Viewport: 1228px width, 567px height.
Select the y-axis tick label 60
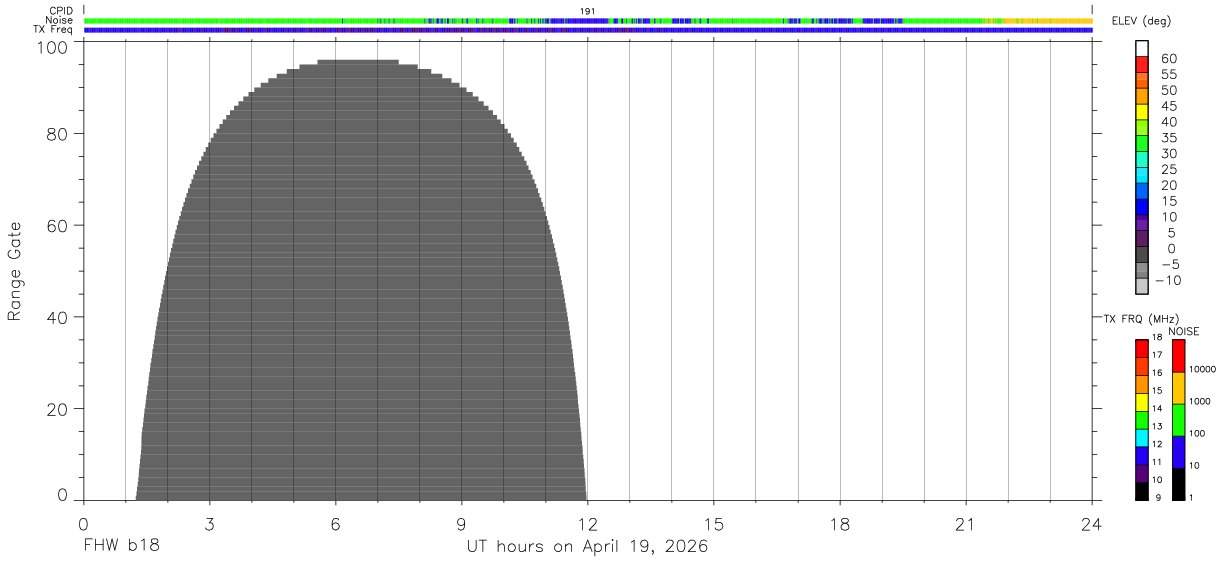[57, 225]
